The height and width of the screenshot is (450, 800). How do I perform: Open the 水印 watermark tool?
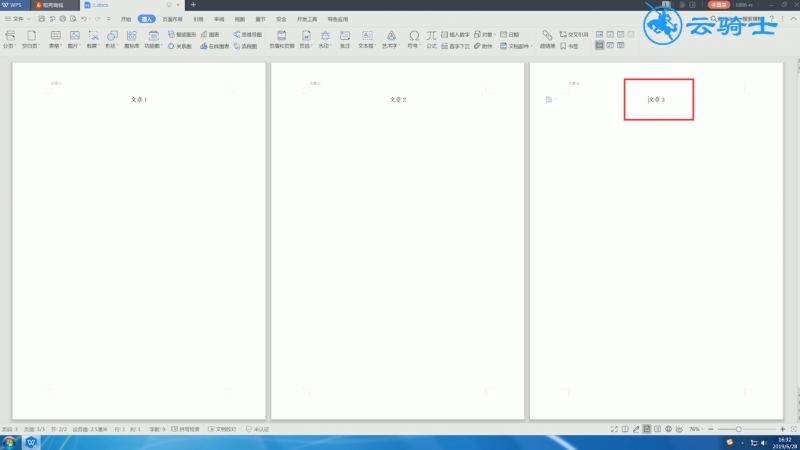325,39
